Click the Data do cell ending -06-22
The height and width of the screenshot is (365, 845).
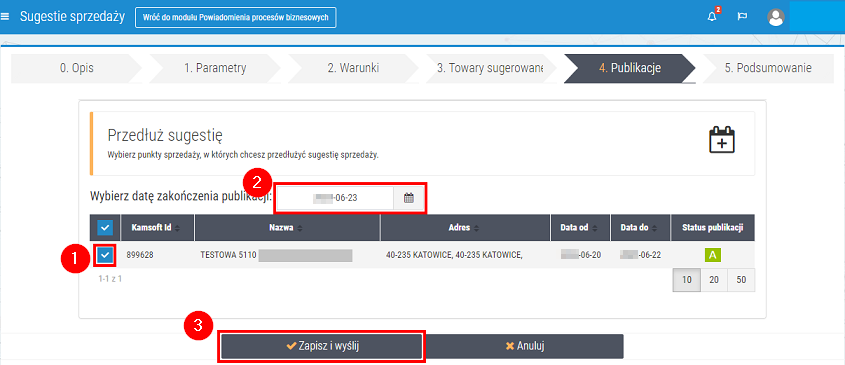[x=640, y=256]
